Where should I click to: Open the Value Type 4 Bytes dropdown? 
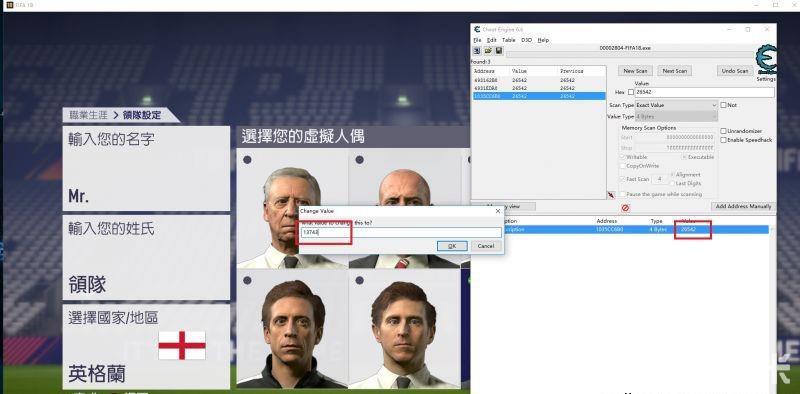coord(676,116)
